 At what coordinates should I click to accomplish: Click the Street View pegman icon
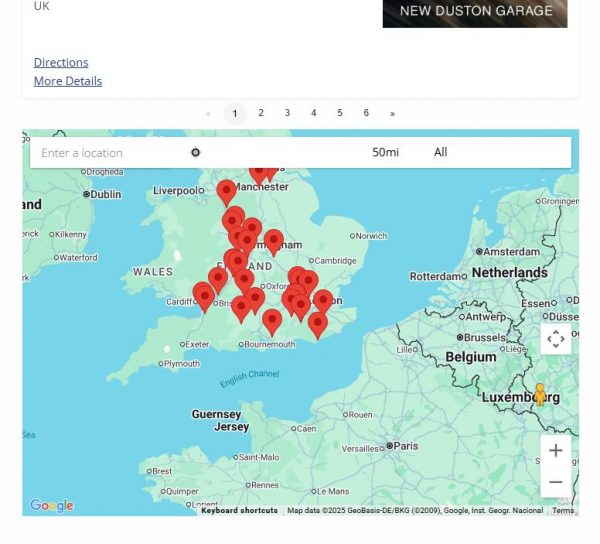point(540,393)
